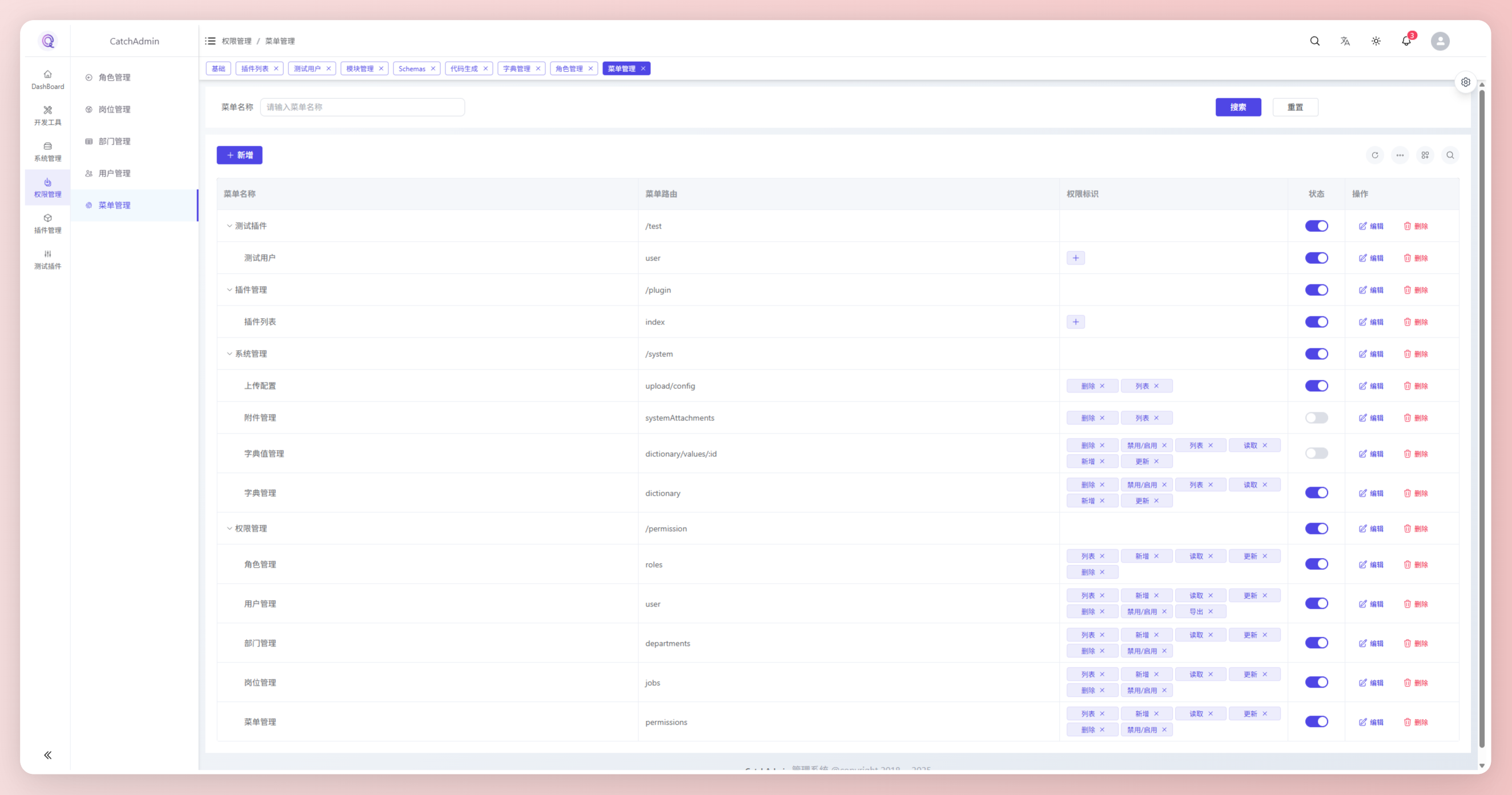Open 开发工具 in the left sidebar
This screenshot has height=795, width=1512.
(47, 116)
